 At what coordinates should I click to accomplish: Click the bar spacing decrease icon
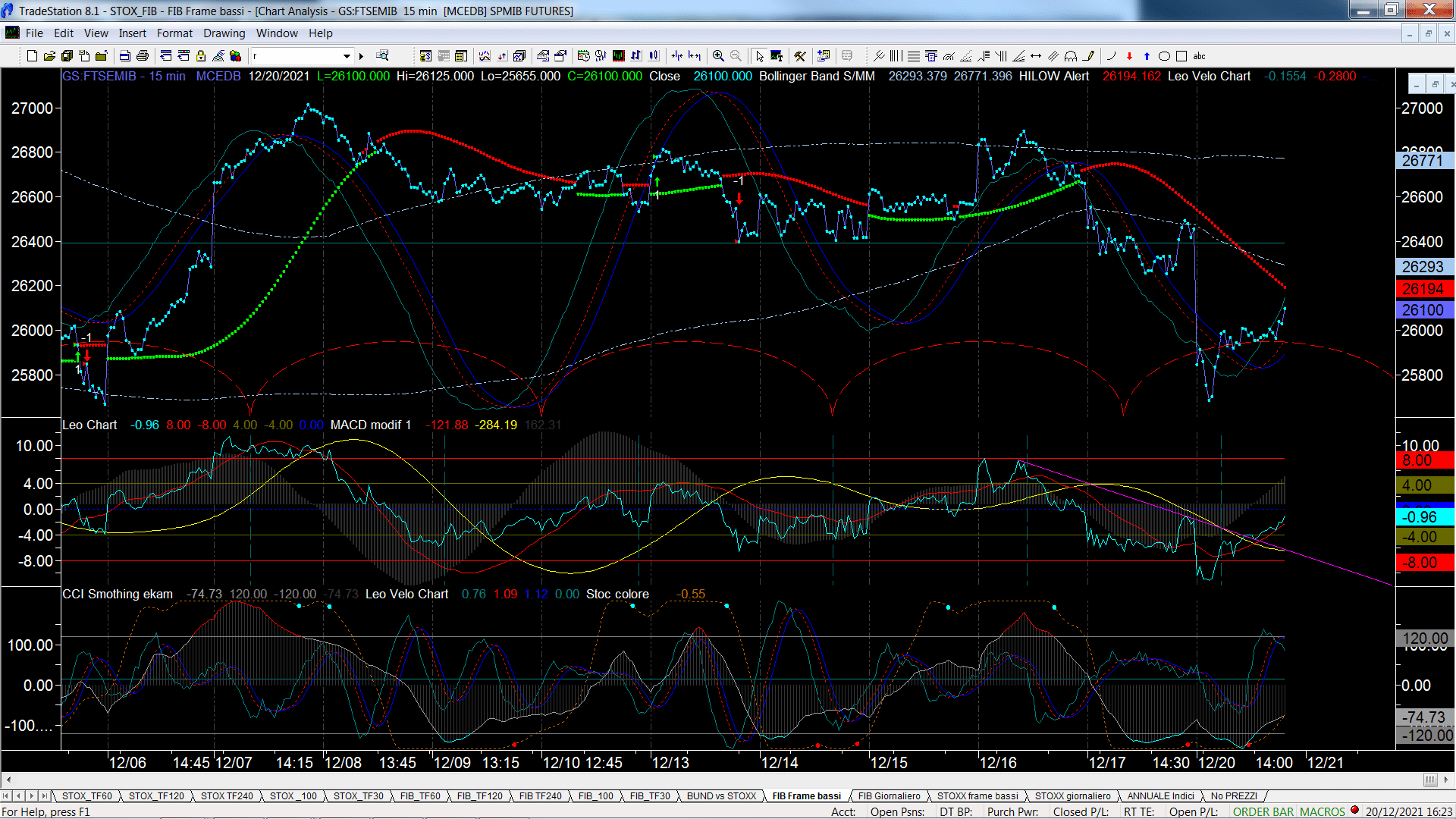click(x=677, y=56)
